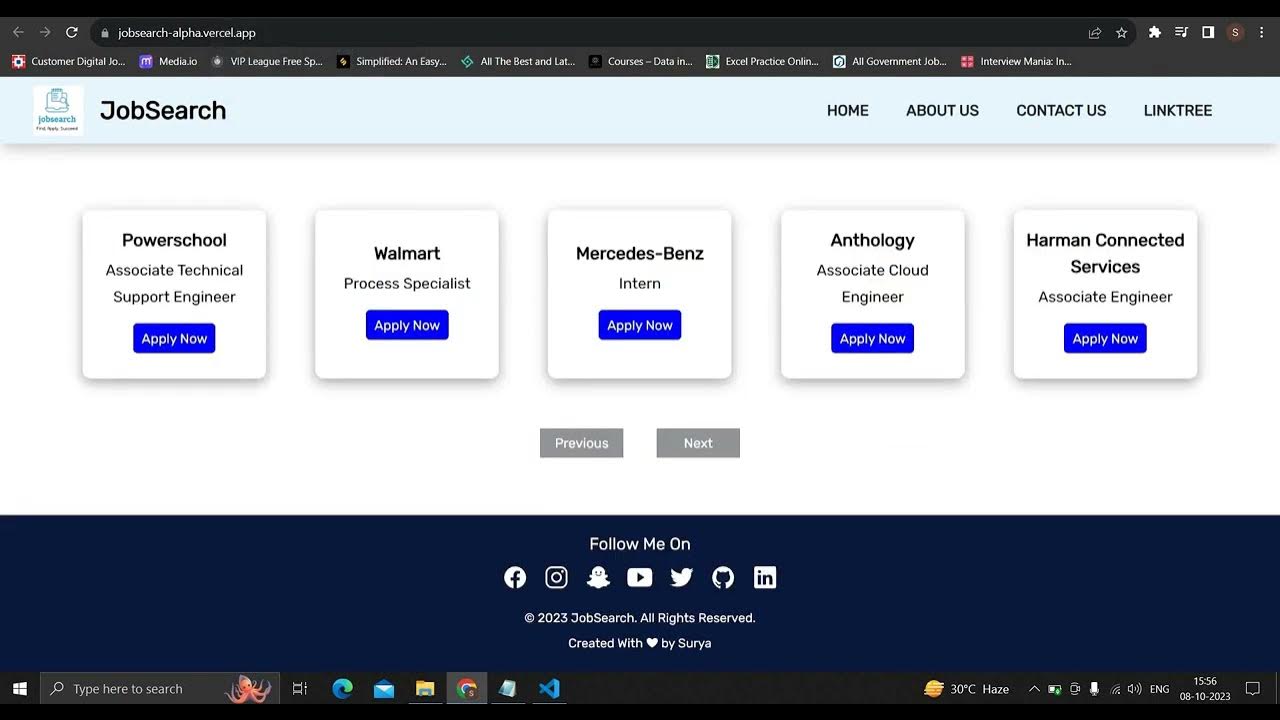Navigate to HOME in the site menu
The width and height of the screenshot is (1280, 720).
click(x=848, y=111)
